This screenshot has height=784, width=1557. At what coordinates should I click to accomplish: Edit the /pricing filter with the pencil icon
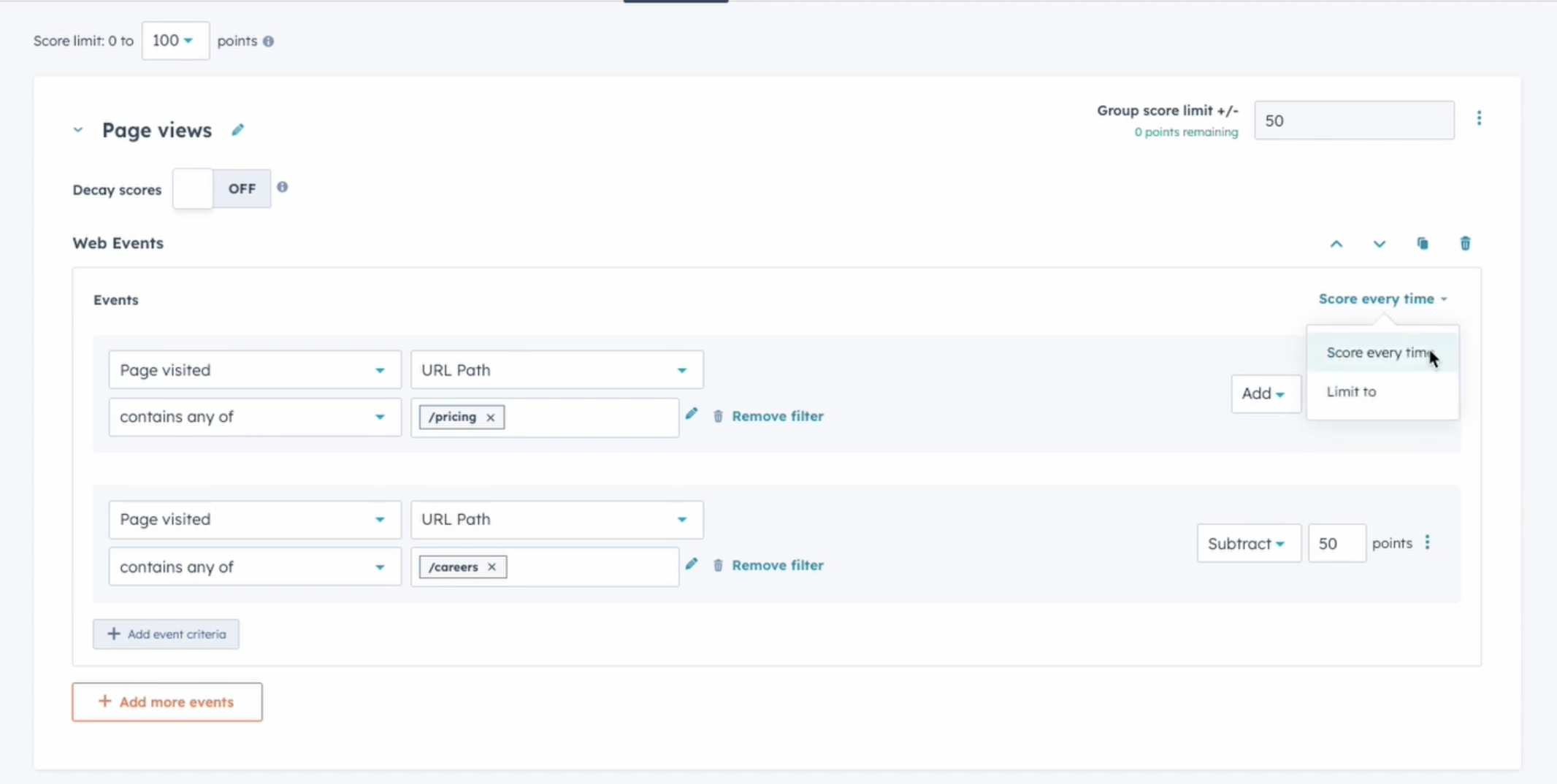(692, 415)
